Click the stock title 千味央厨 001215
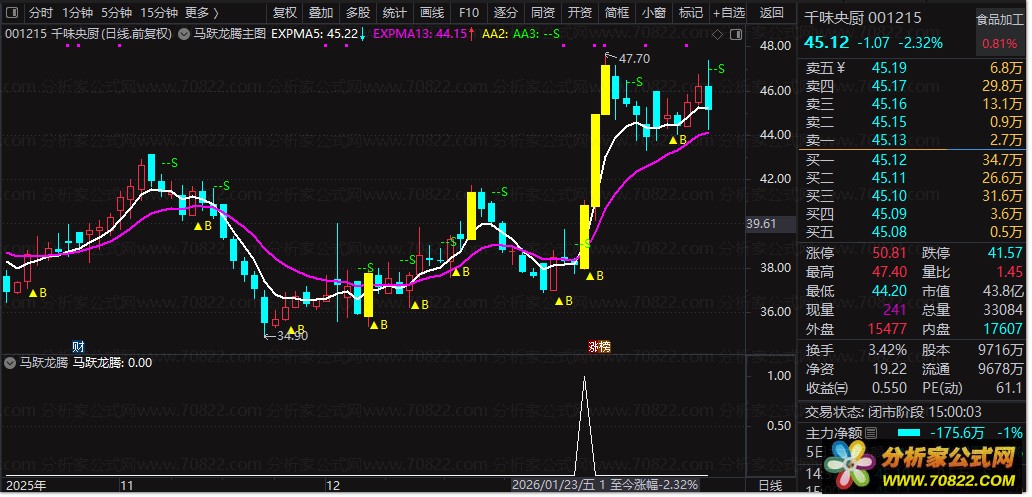 pos(862,18)
